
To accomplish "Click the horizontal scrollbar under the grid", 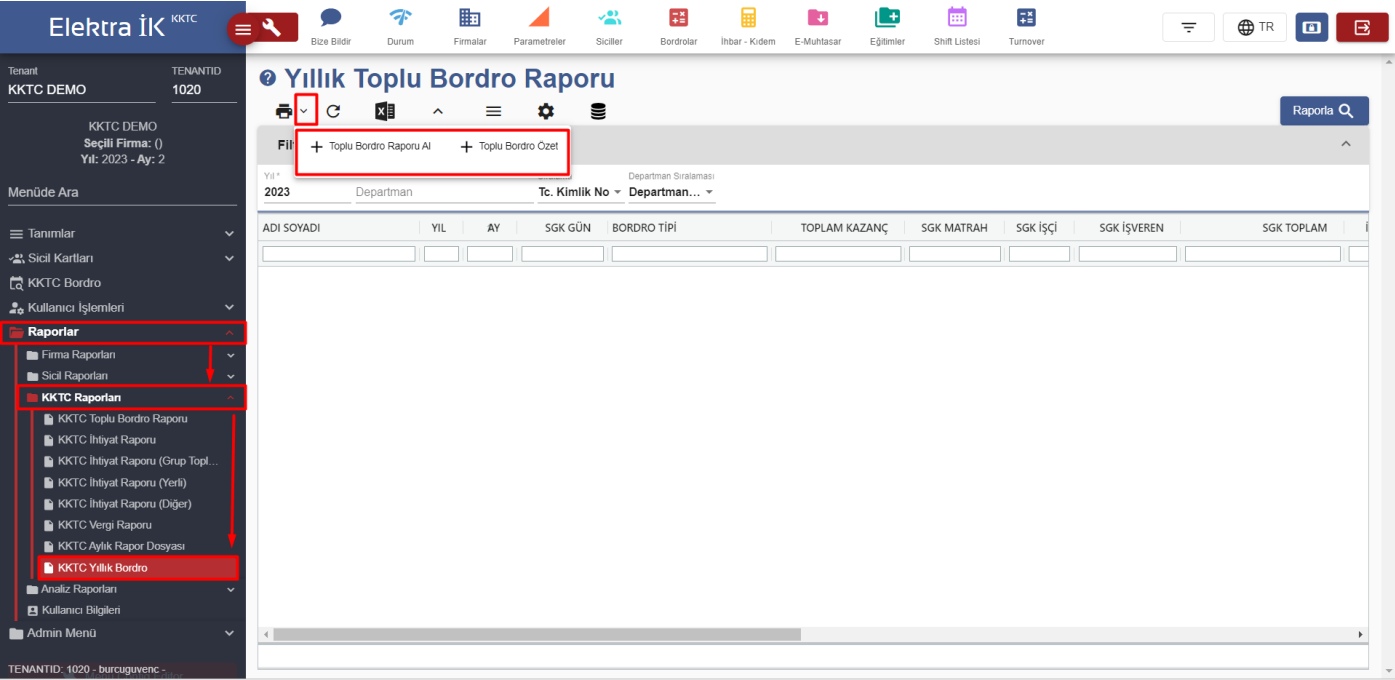I will (537, 635).
